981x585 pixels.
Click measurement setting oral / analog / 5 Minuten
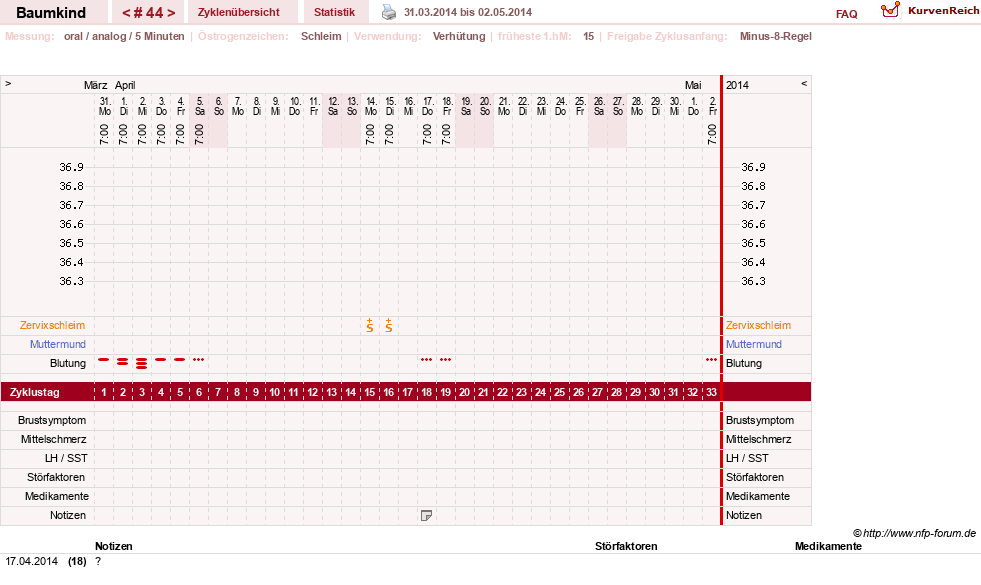[124, 36]
